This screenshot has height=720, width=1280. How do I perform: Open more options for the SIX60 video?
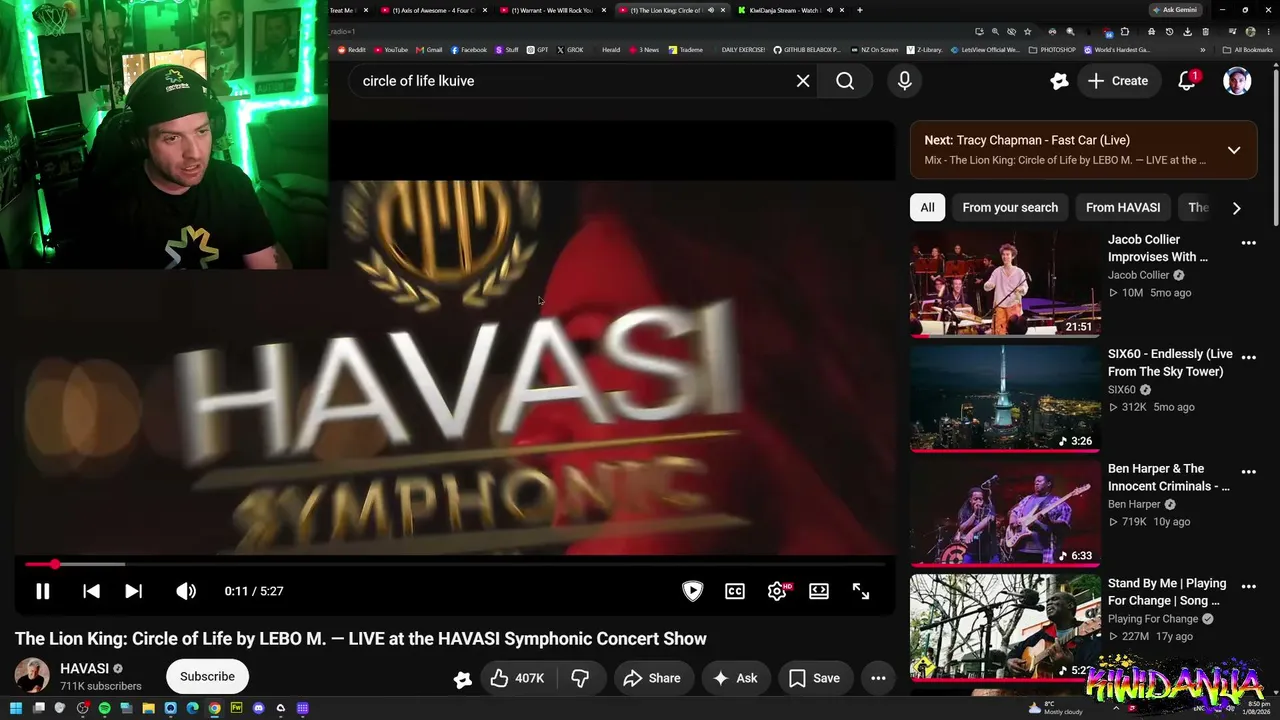coord(1248,357)
